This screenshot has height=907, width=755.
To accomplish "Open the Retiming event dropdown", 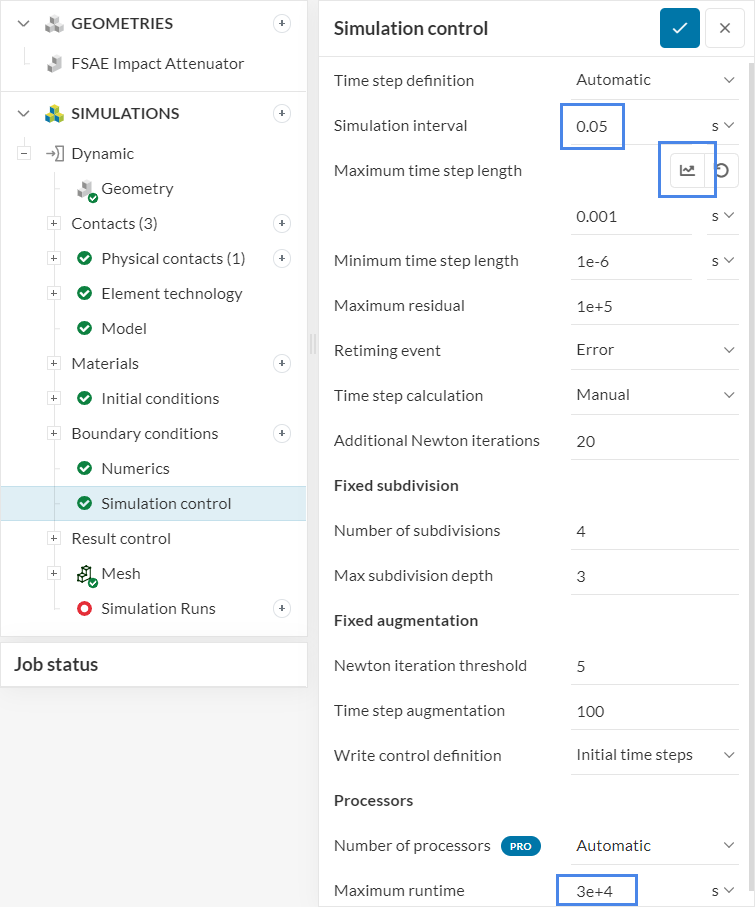I will click(x=654, y=350).
